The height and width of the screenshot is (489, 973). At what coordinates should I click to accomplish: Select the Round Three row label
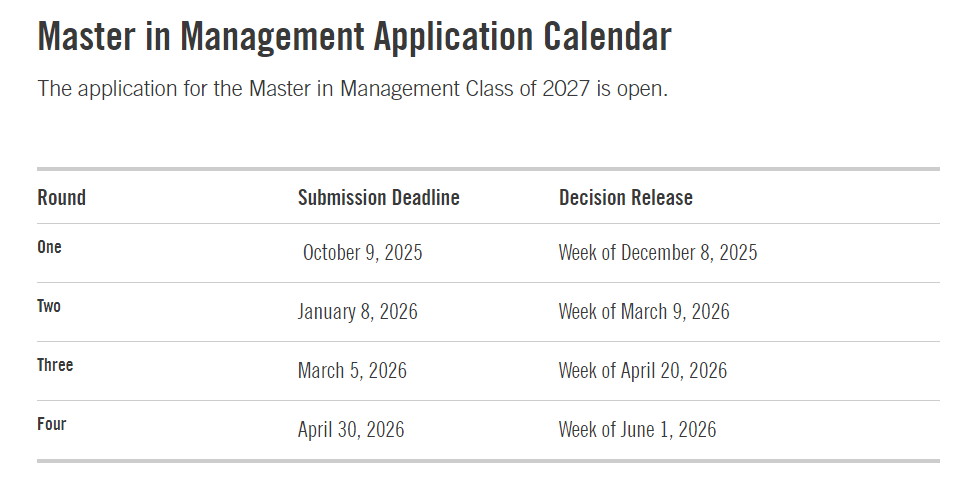click(55, 365)
